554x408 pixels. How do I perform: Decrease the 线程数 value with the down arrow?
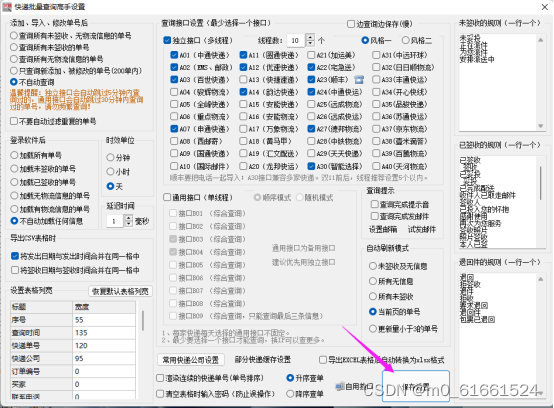[310, 43]
